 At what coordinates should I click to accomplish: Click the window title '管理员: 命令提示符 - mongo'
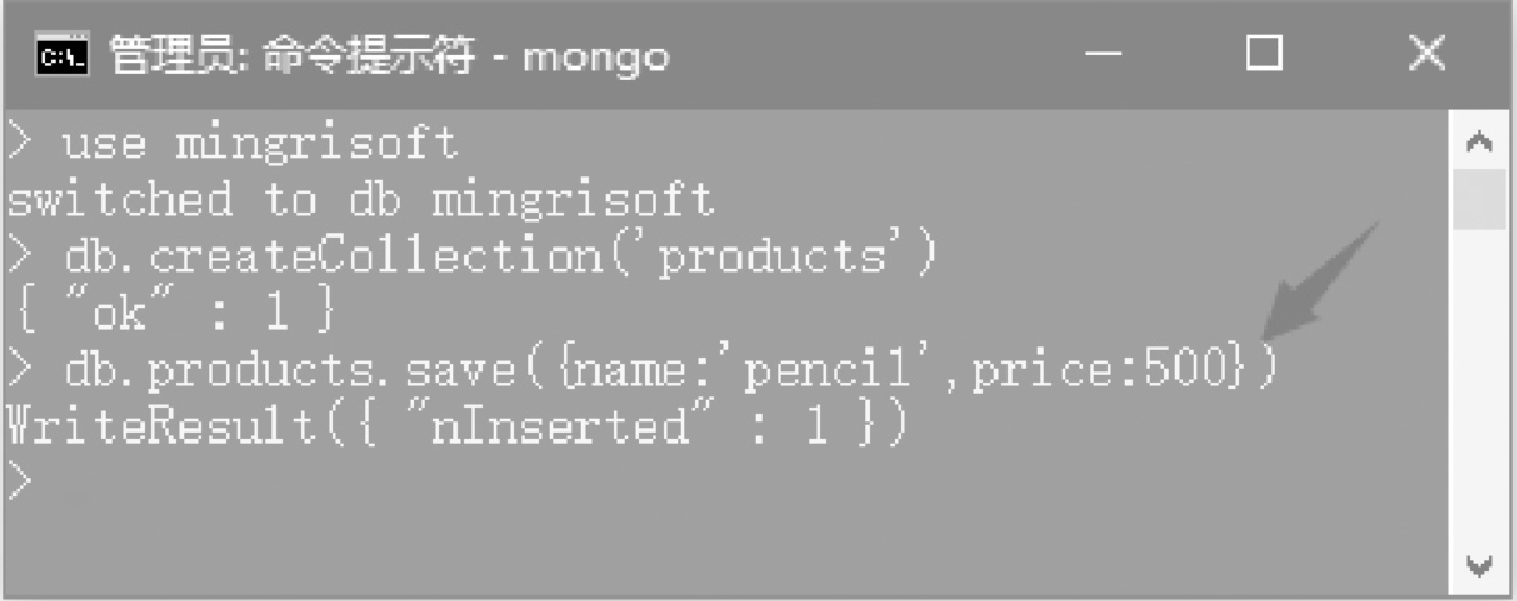(x=390, y=57)
